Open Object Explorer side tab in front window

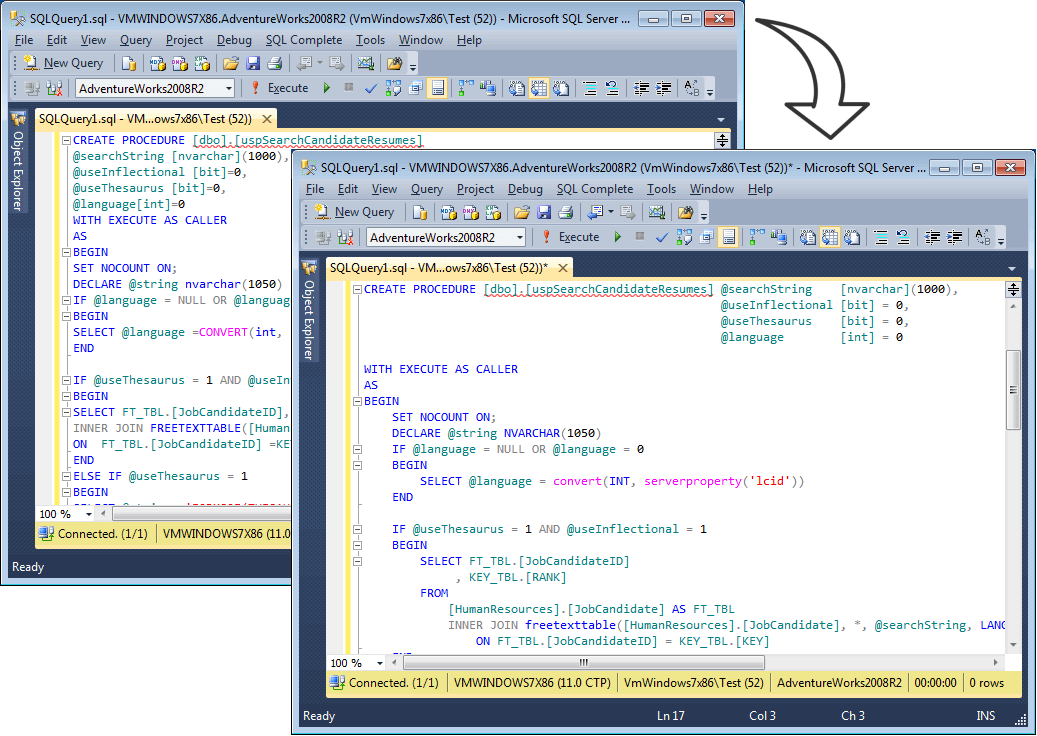click(309, 311)
